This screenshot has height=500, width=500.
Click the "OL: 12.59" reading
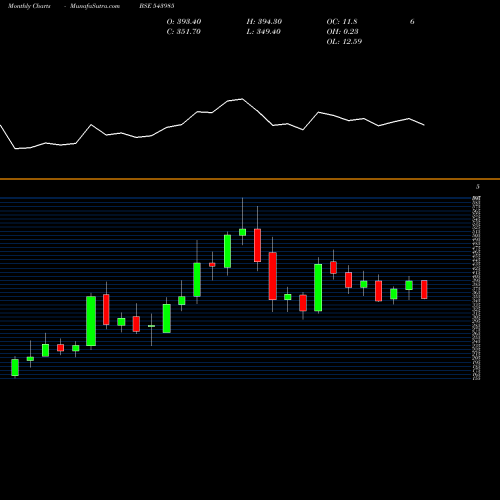tap(344, 42)
